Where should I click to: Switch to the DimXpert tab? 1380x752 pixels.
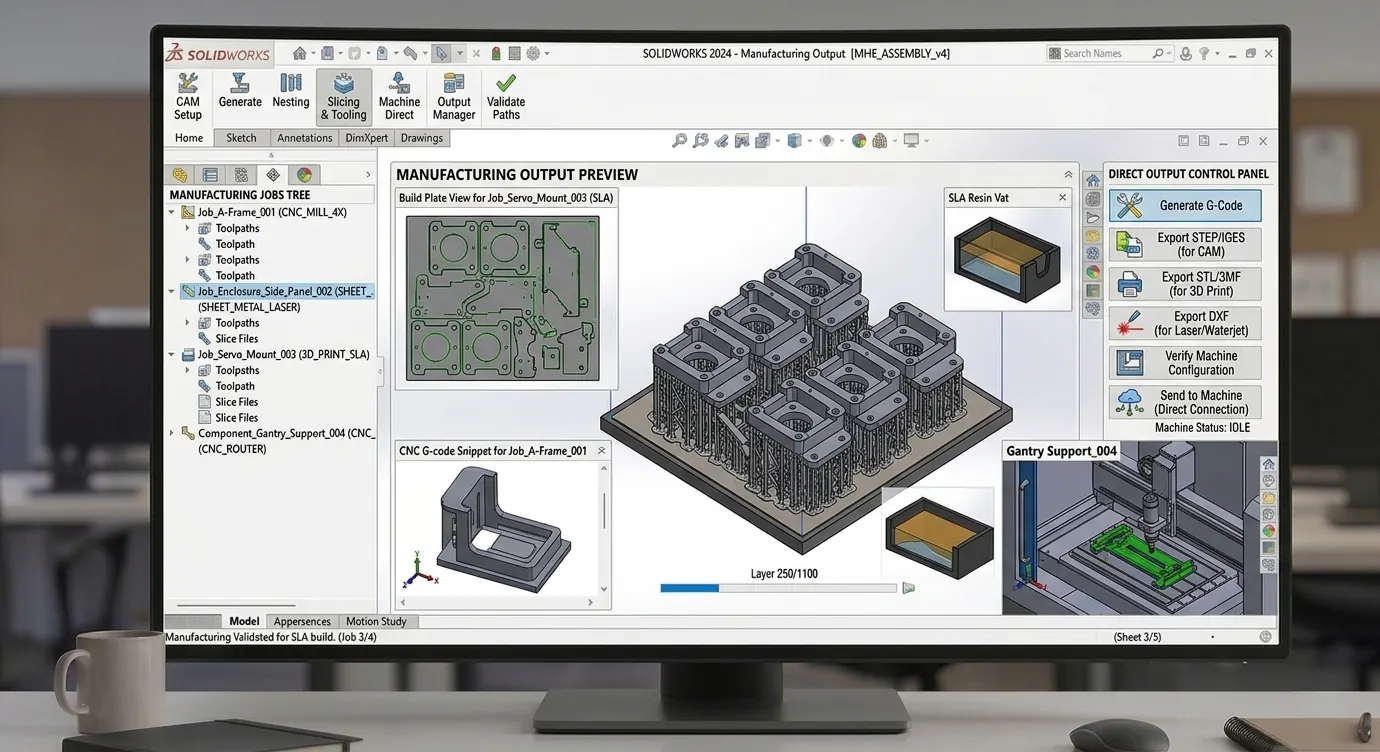click(366, 138)
